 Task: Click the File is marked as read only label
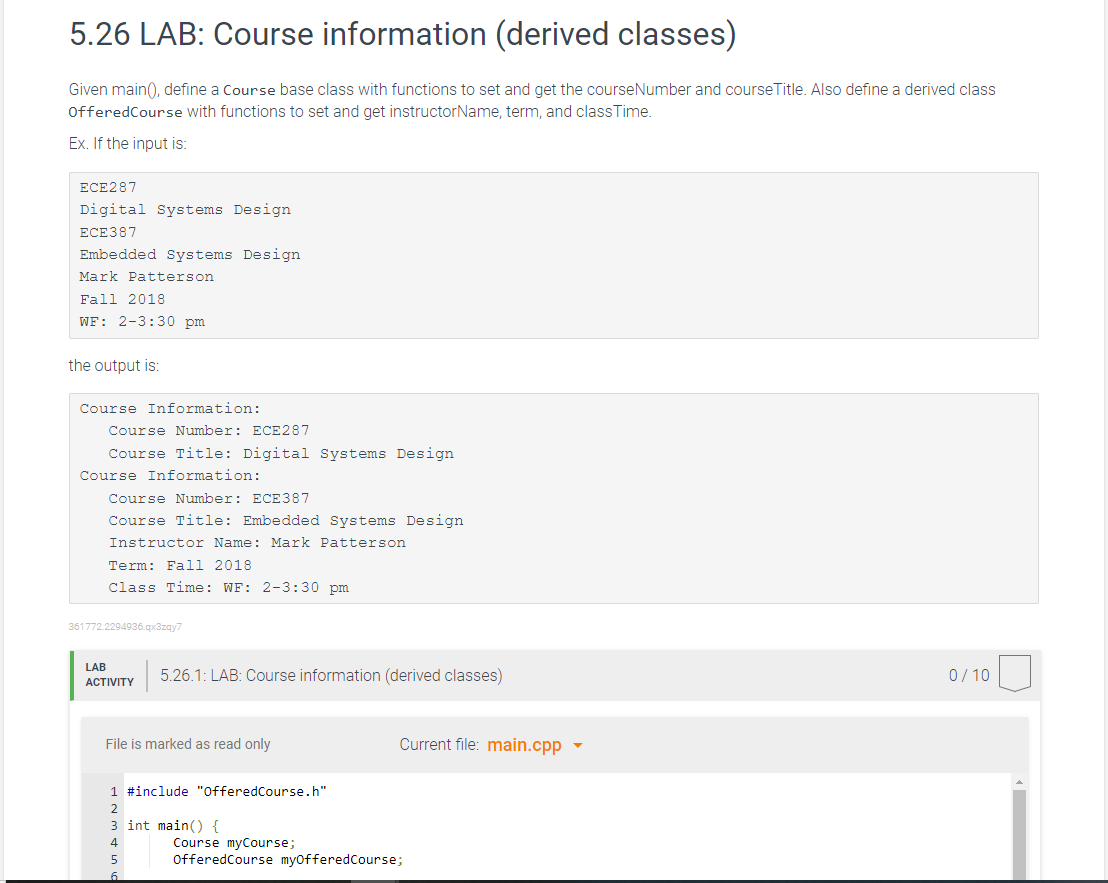[x=188, y=744]
